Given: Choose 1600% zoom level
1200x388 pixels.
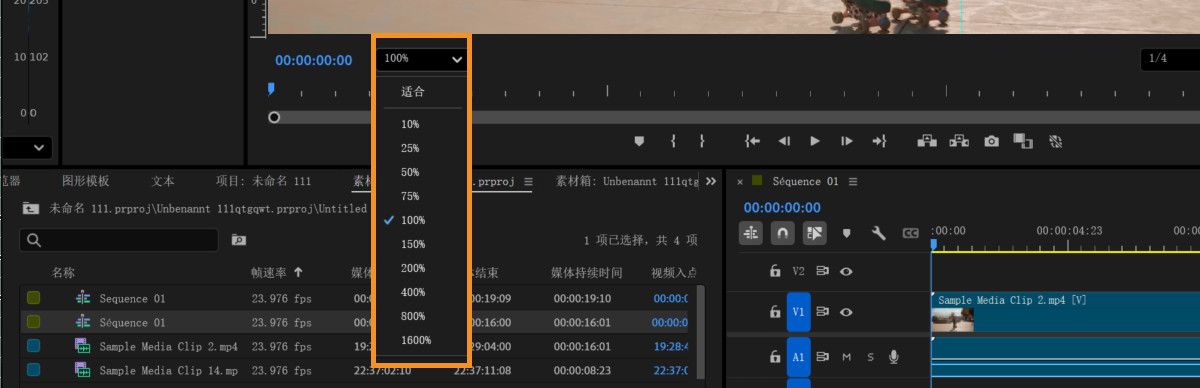Looking at the screenshot, I should [416, 340].
